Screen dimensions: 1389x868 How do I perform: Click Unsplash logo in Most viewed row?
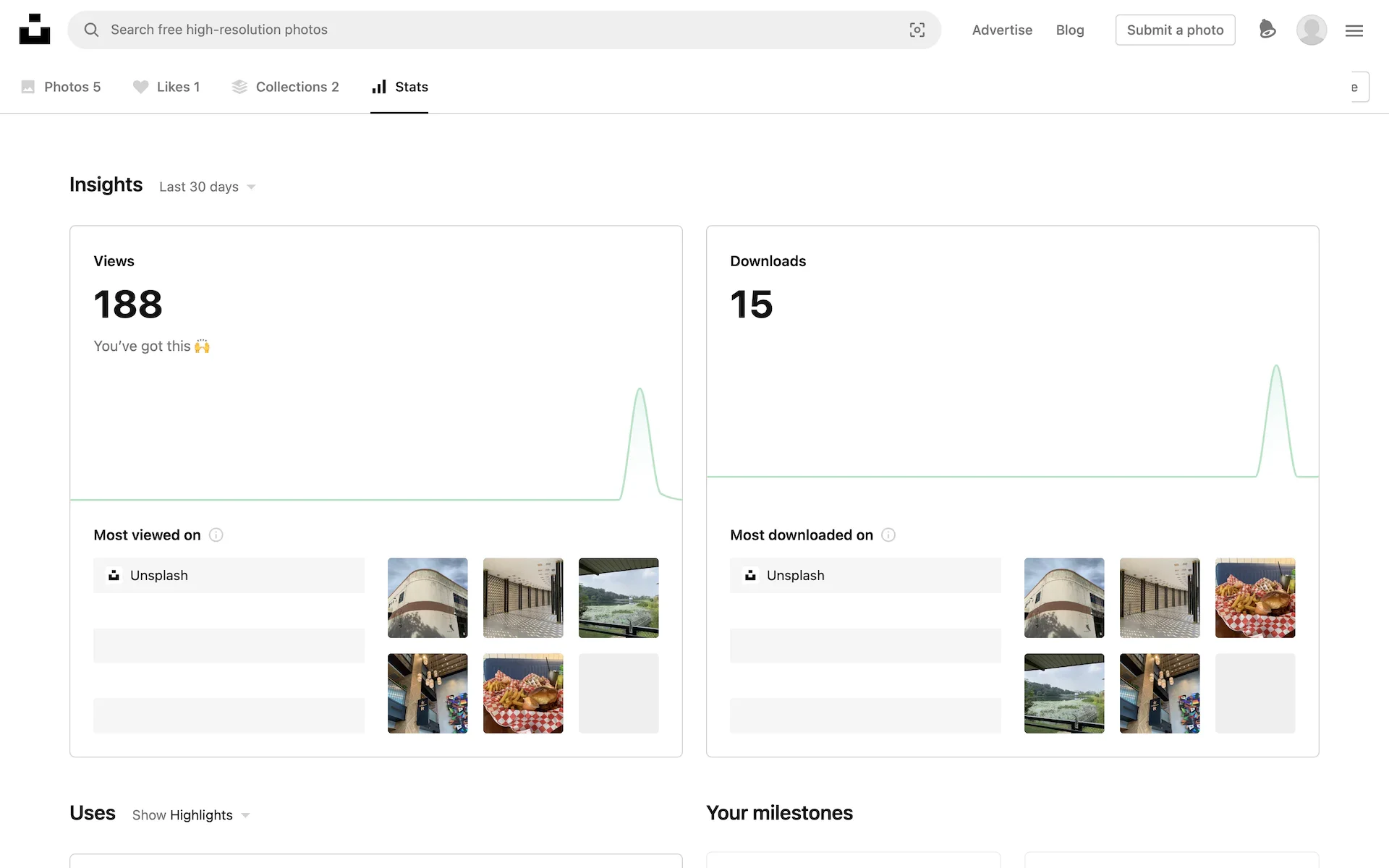pyautogui.click(x=114, y=575)
